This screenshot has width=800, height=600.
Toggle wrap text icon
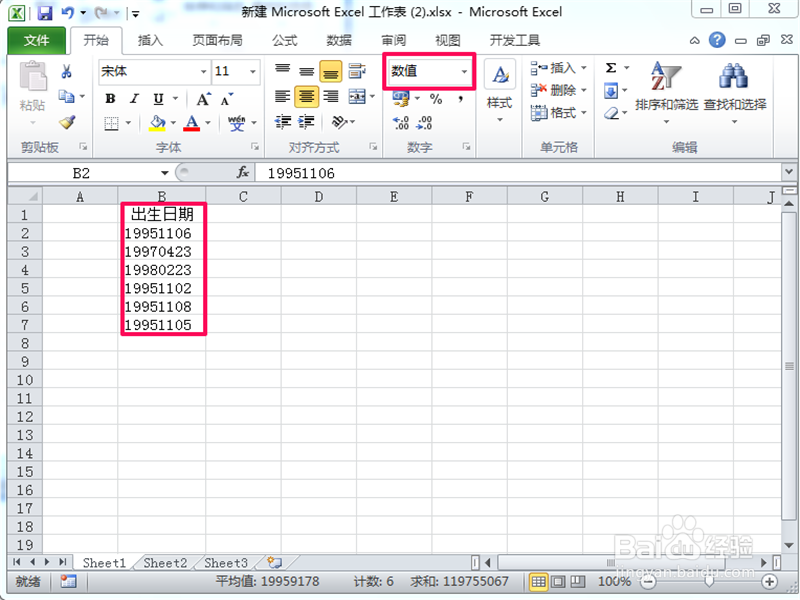point(357,71)
